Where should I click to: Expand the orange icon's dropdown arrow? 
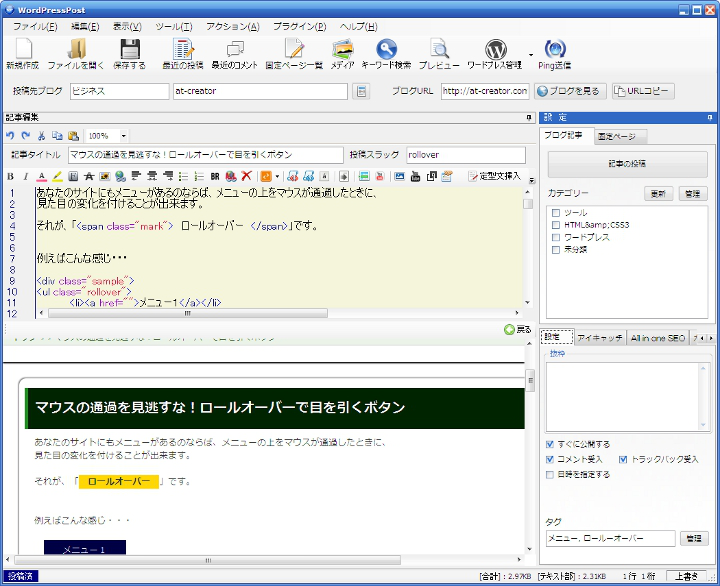(277, 176)
